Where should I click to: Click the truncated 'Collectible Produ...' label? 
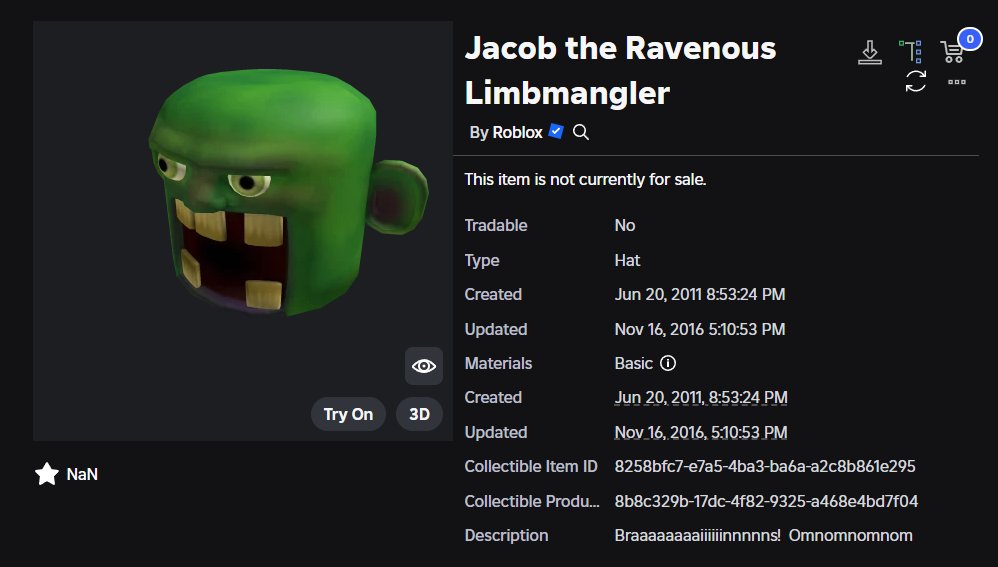(x=532, y=501)
